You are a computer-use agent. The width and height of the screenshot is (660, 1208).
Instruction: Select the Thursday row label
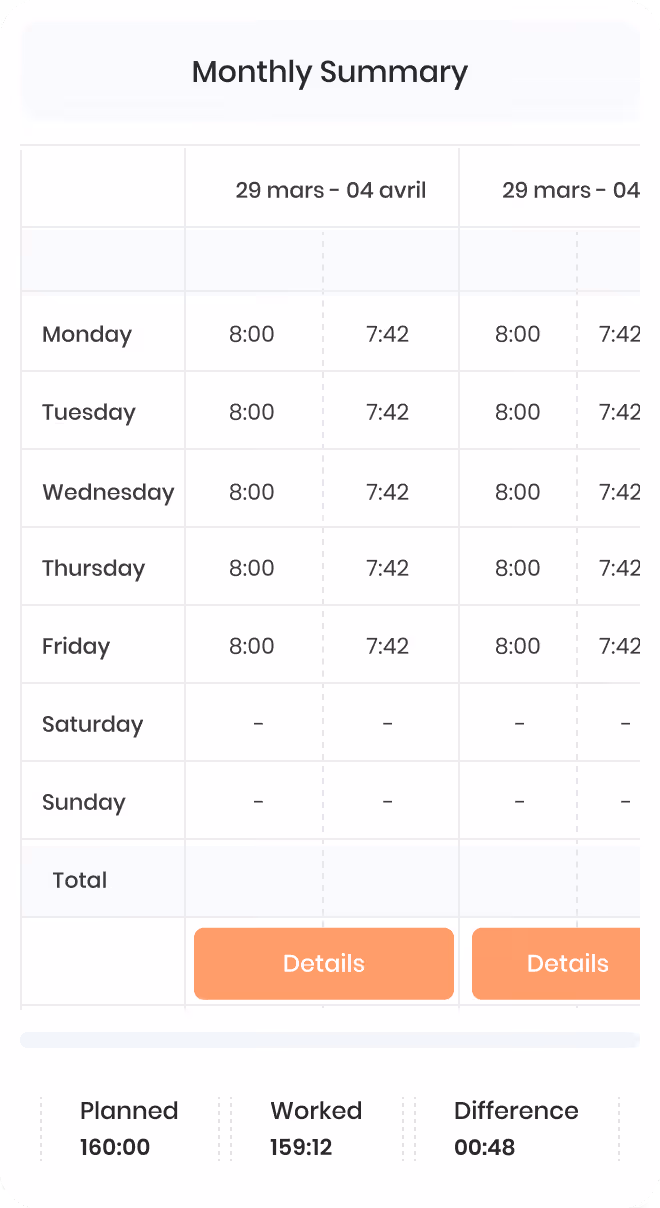[x=94, y=568]
